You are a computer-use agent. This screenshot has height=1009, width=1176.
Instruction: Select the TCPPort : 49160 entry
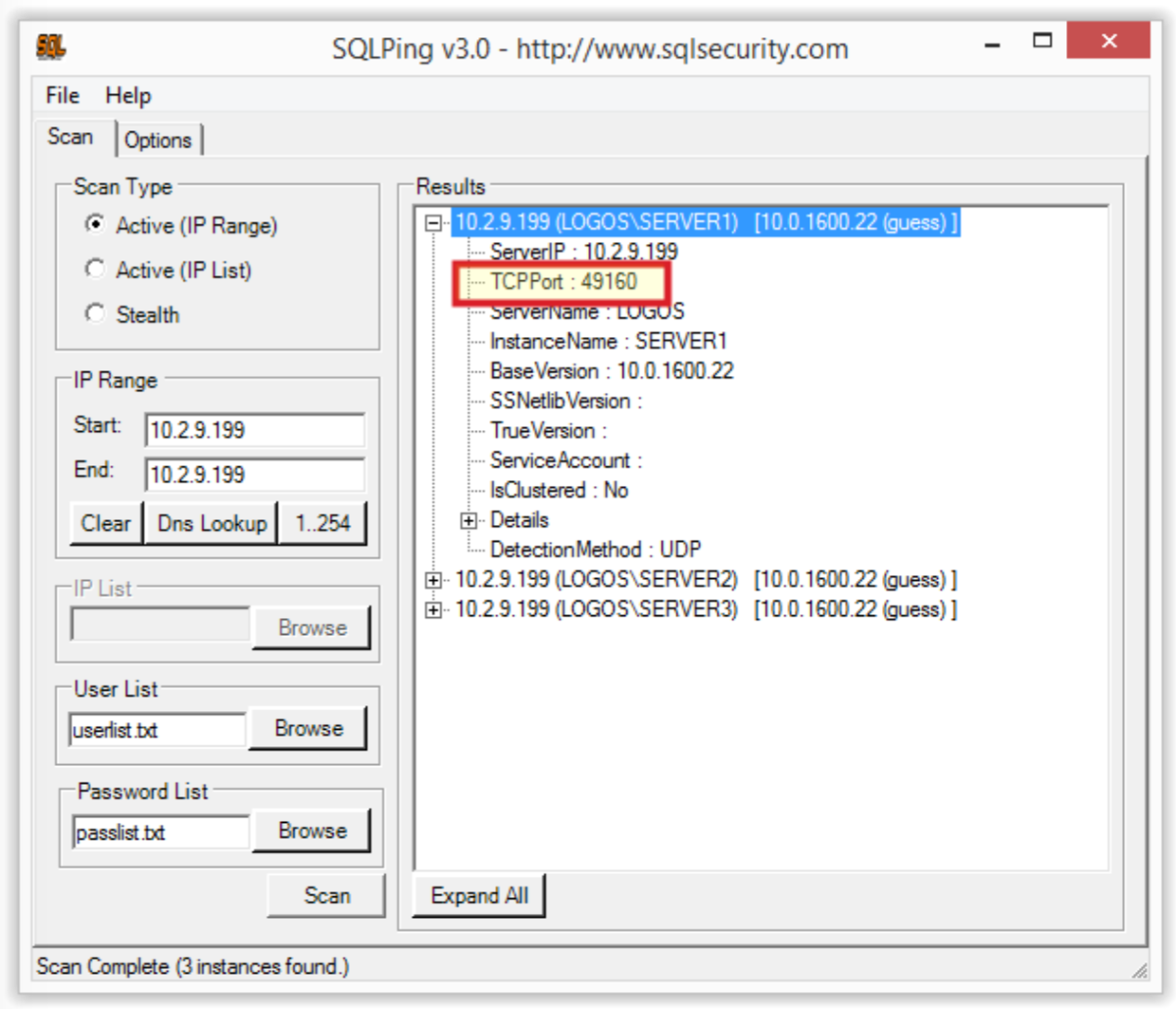click(x=563, y=282)
